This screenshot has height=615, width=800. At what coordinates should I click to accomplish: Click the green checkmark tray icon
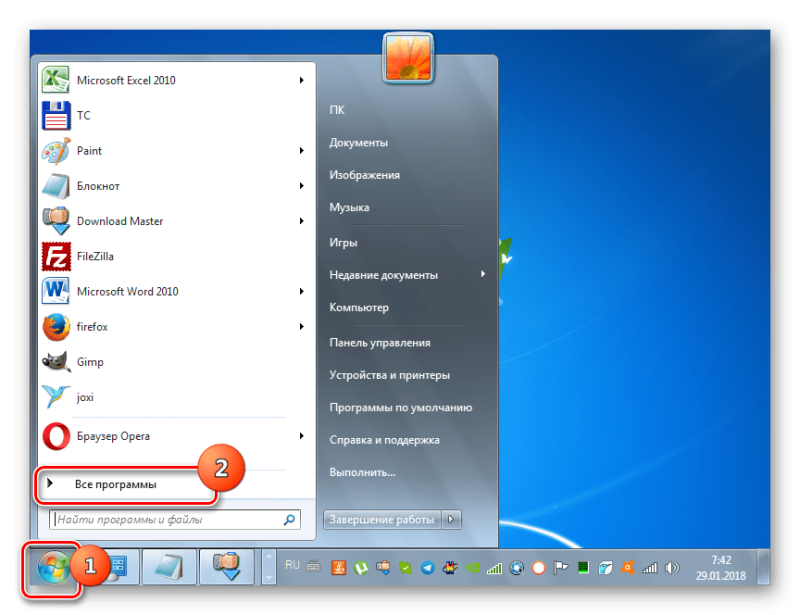click(406, 568)
